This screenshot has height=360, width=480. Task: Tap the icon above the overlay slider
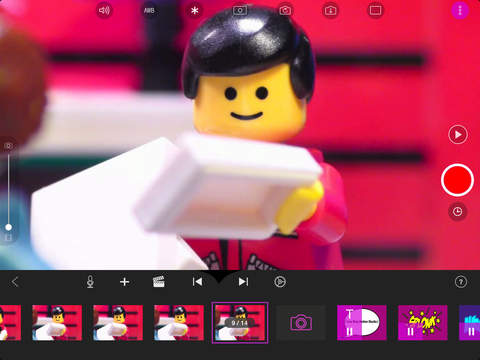click(x=9, y=146)
